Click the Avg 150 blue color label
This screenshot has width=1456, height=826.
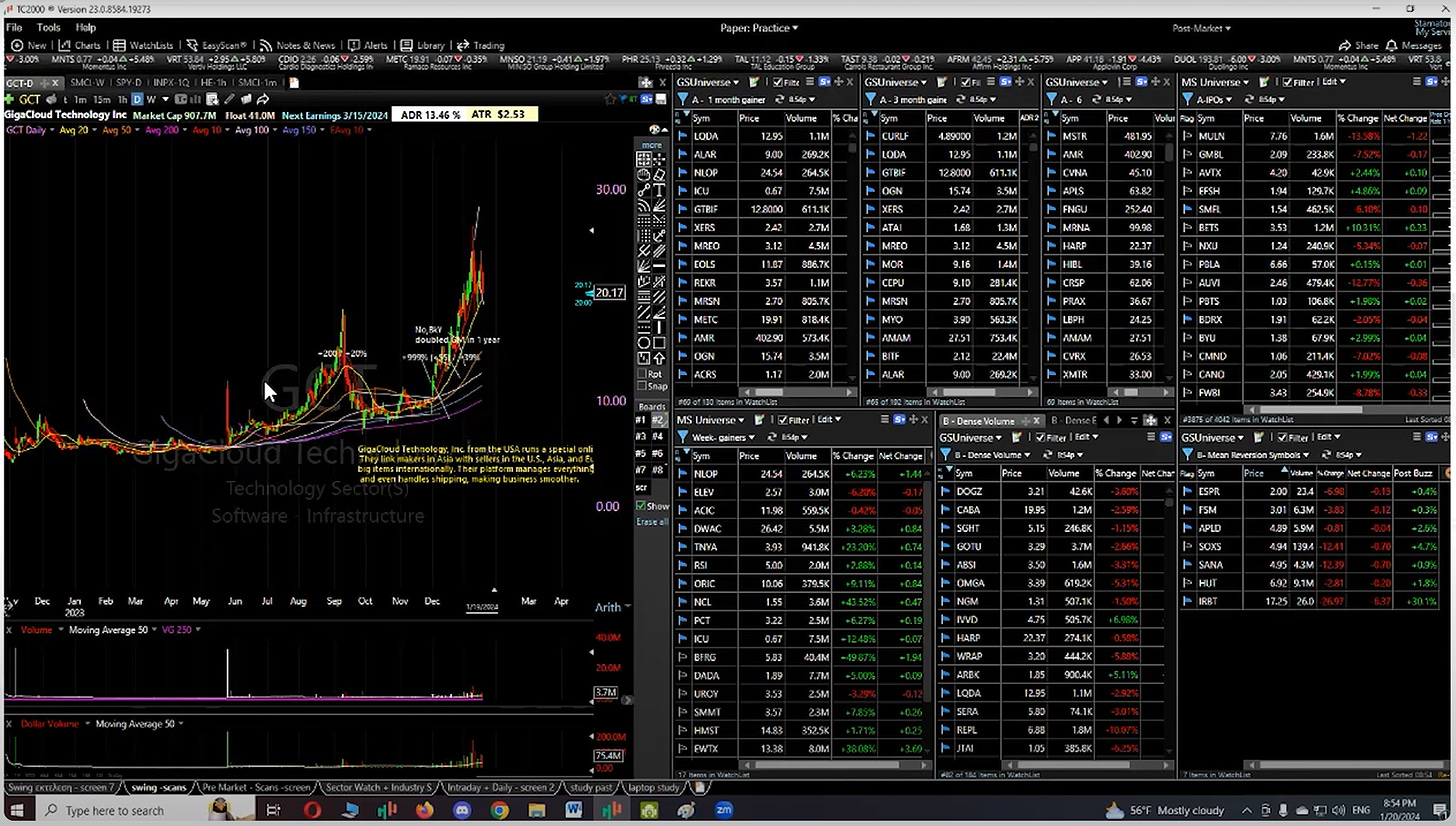click(300, 130)
